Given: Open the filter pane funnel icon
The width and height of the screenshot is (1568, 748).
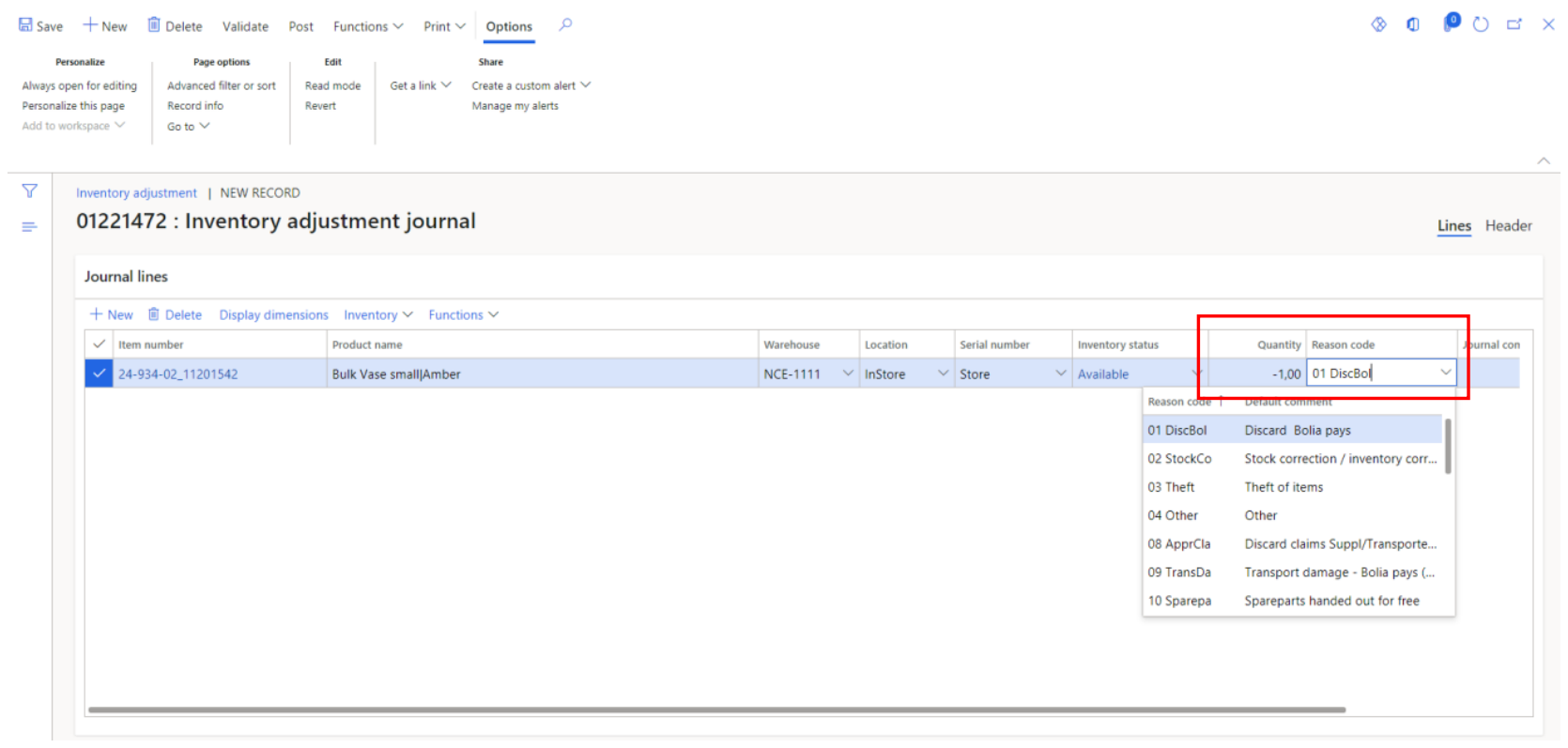Looking at the screenshot, I should [x=30, y=191].
